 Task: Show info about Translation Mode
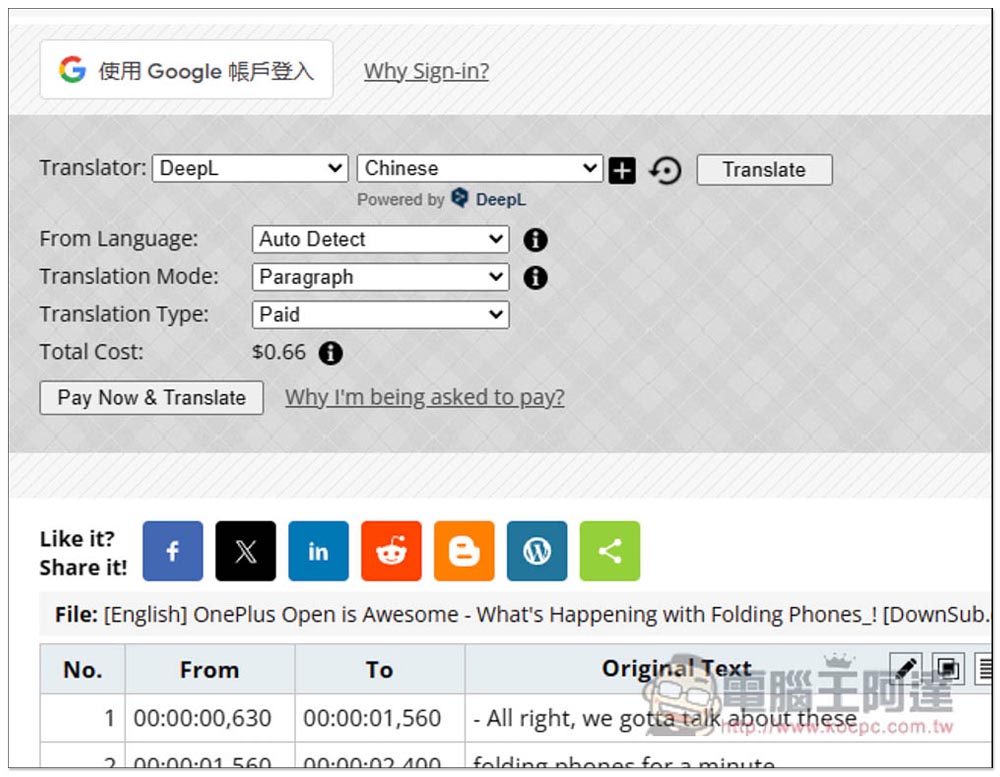(x=535, y=278)
